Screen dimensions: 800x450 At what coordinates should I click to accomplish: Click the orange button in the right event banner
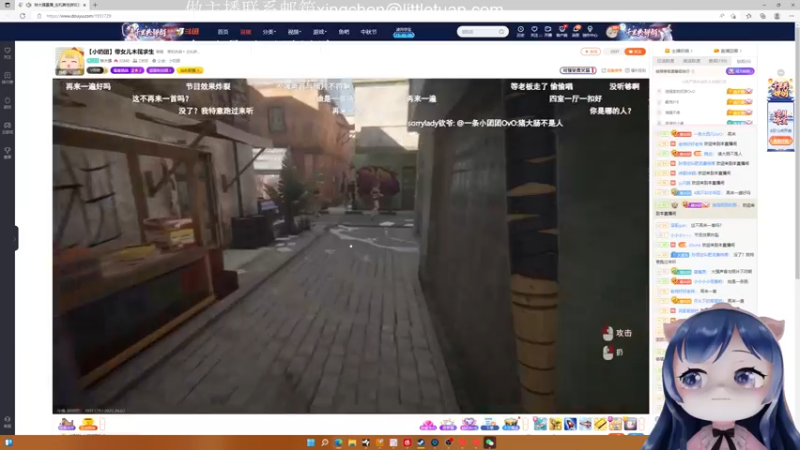pos(780,141)
